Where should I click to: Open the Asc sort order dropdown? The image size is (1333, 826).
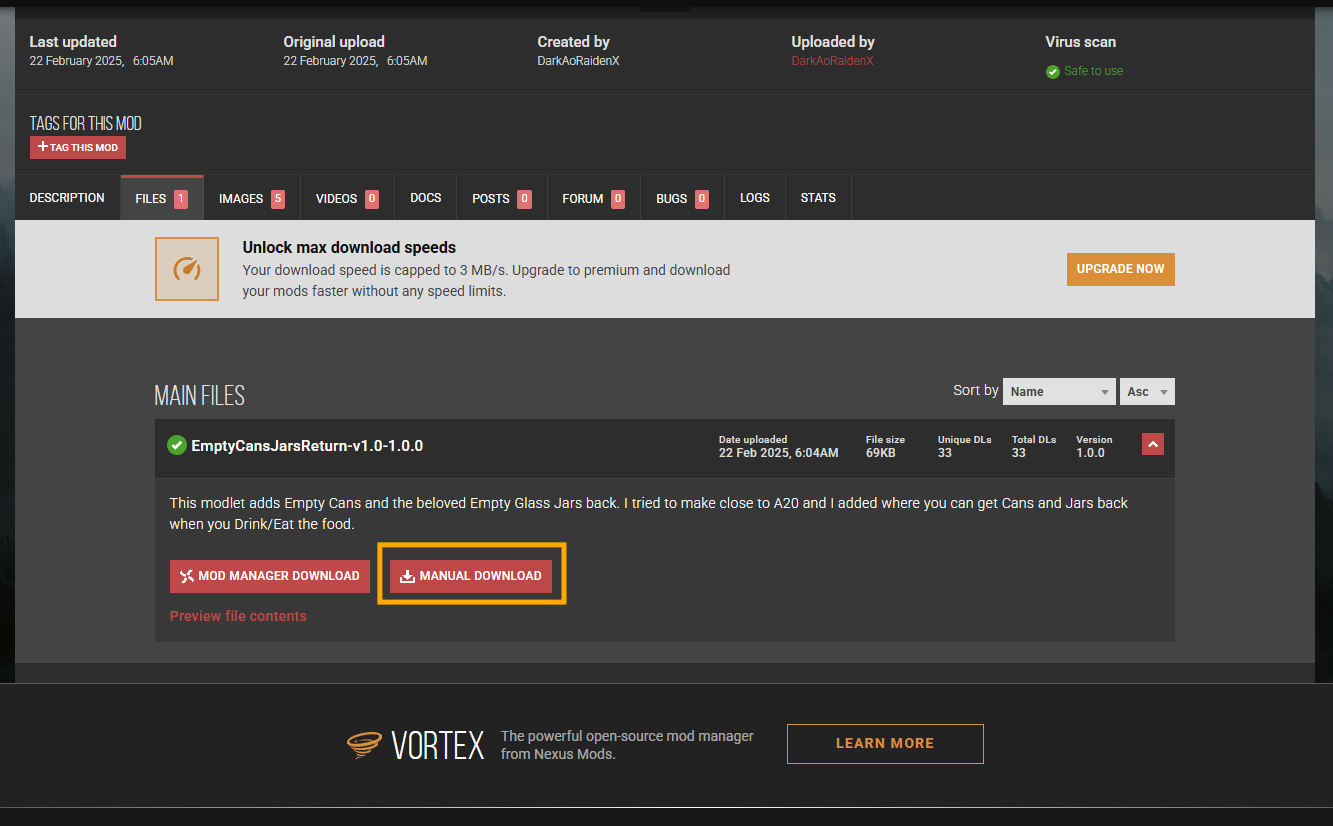tap(1147, 392)
